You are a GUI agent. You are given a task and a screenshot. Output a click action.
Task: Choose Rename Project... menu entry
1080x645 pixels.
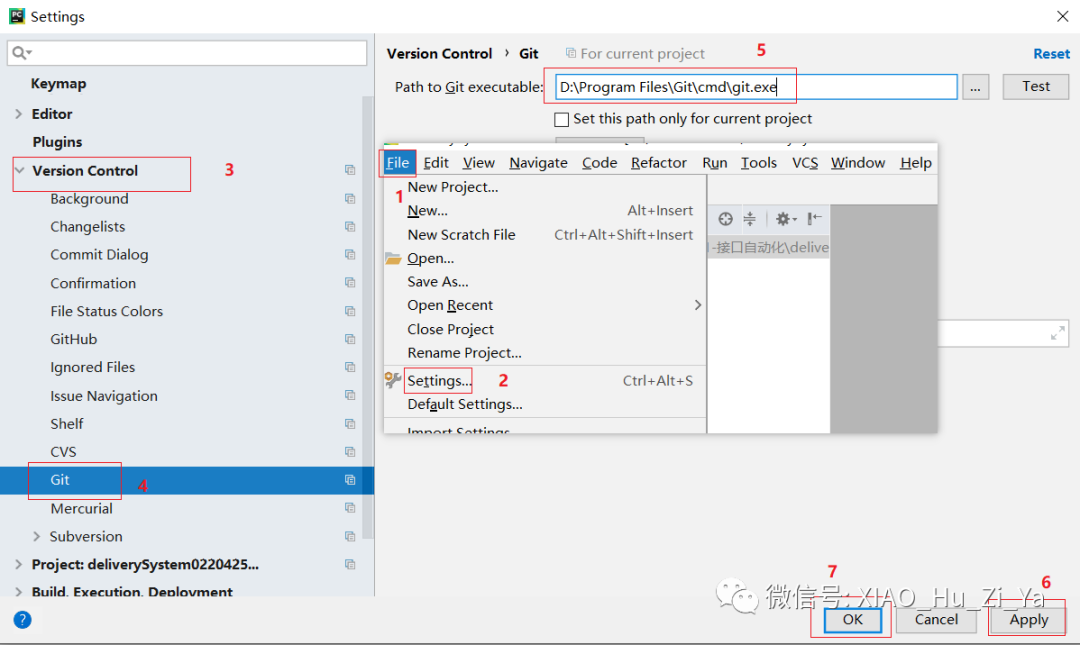coord(545,353)
